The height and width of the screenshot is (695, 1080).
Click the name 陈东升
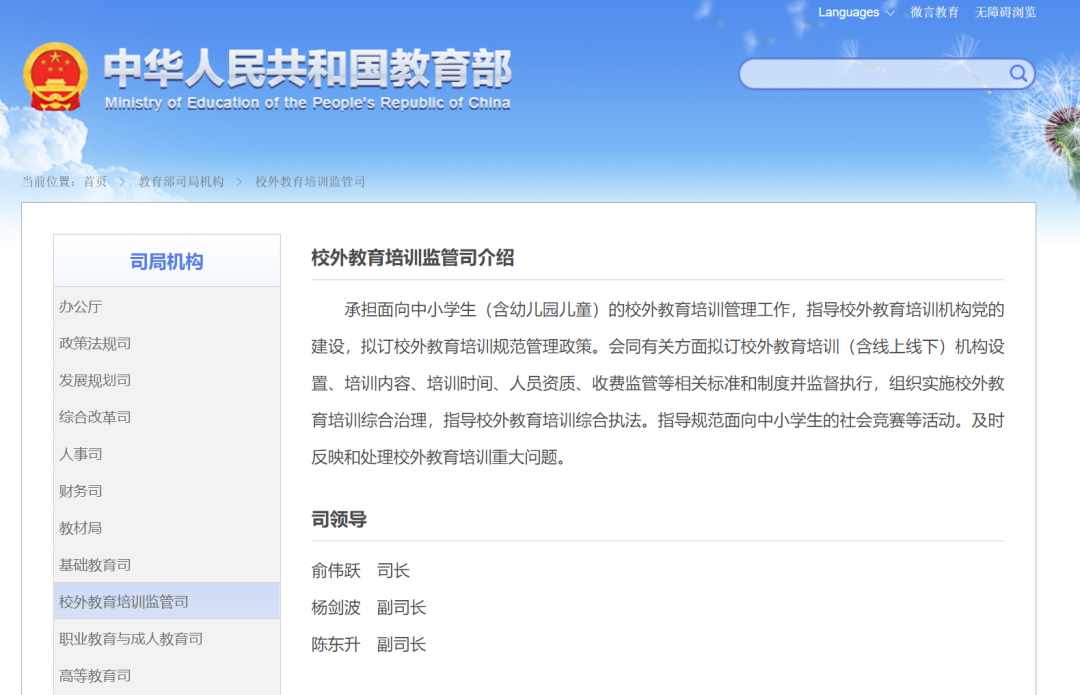click(336, 645)
